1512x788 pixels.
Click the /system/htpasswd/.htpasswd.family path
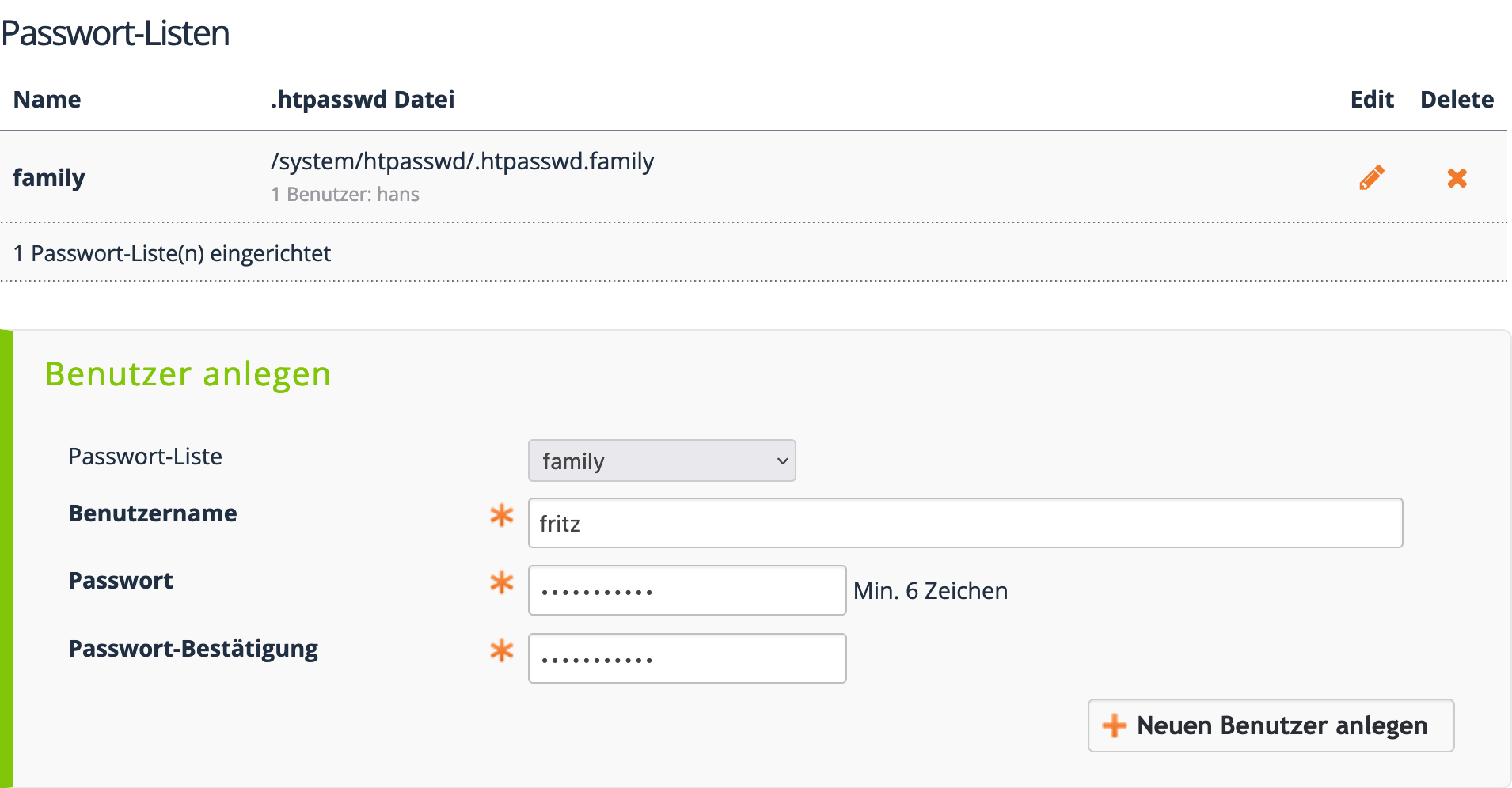(x=462, y=161)
